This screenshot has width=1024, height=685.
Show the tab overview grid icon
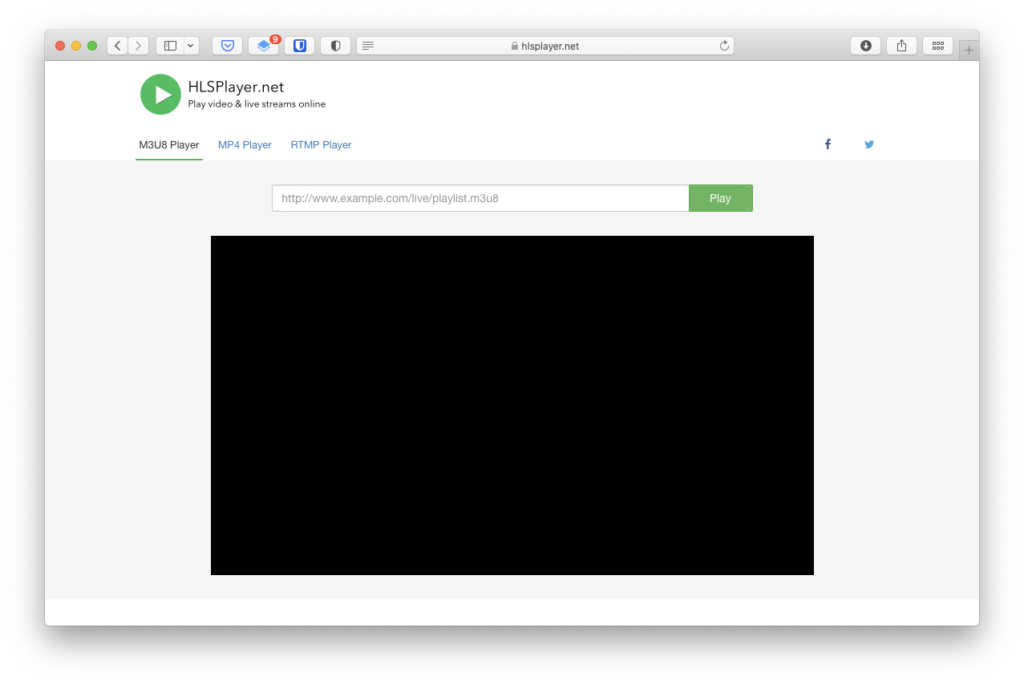(938, 46)
